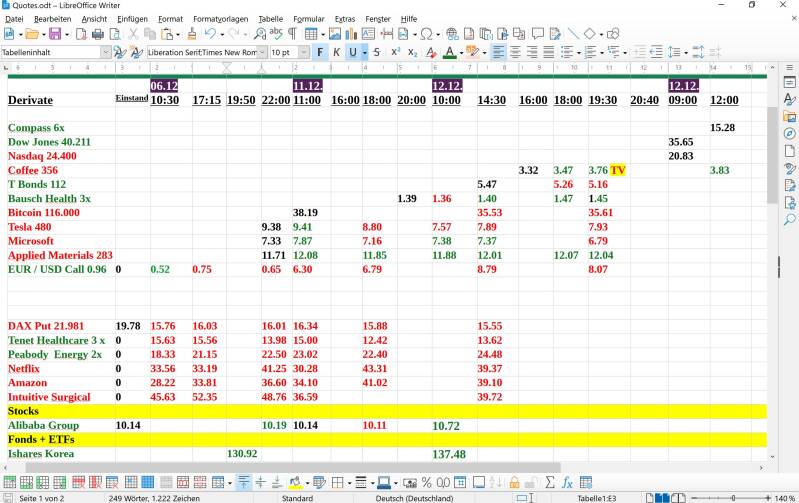799x503 pixels.
Task: Insert a special character (Omega icon)
Action: tap(427, 34)
